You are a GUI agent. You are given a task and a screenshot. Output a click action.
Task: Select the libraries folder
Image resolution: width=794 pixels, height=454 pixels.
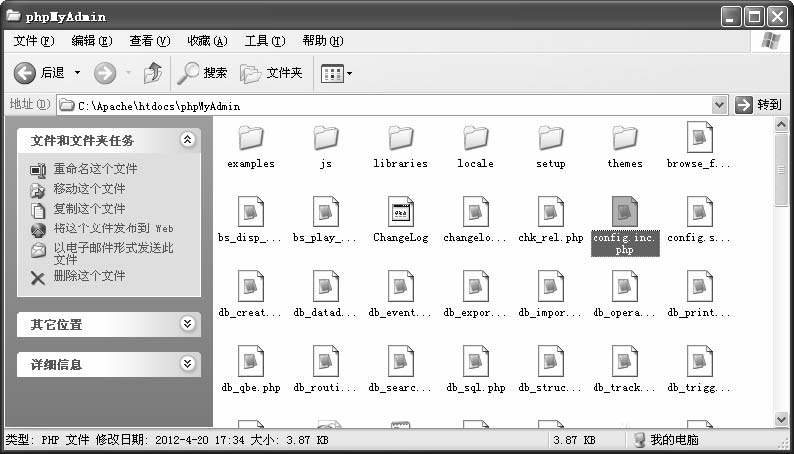click(401, 147)
